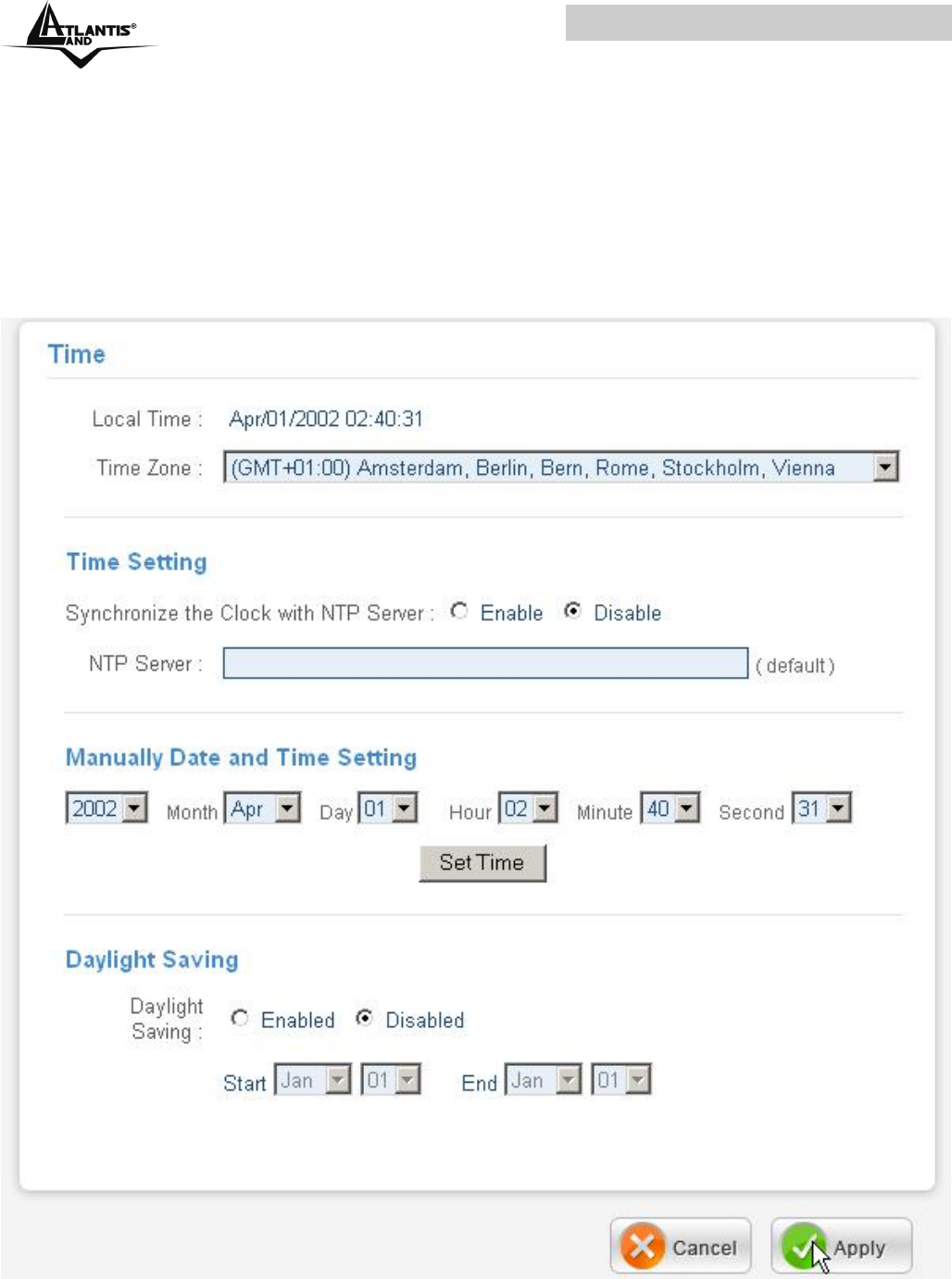Viewport: 952px width, 1279px height.
Task: Click the Cancel button label
Action: (x=705, y=1248)
